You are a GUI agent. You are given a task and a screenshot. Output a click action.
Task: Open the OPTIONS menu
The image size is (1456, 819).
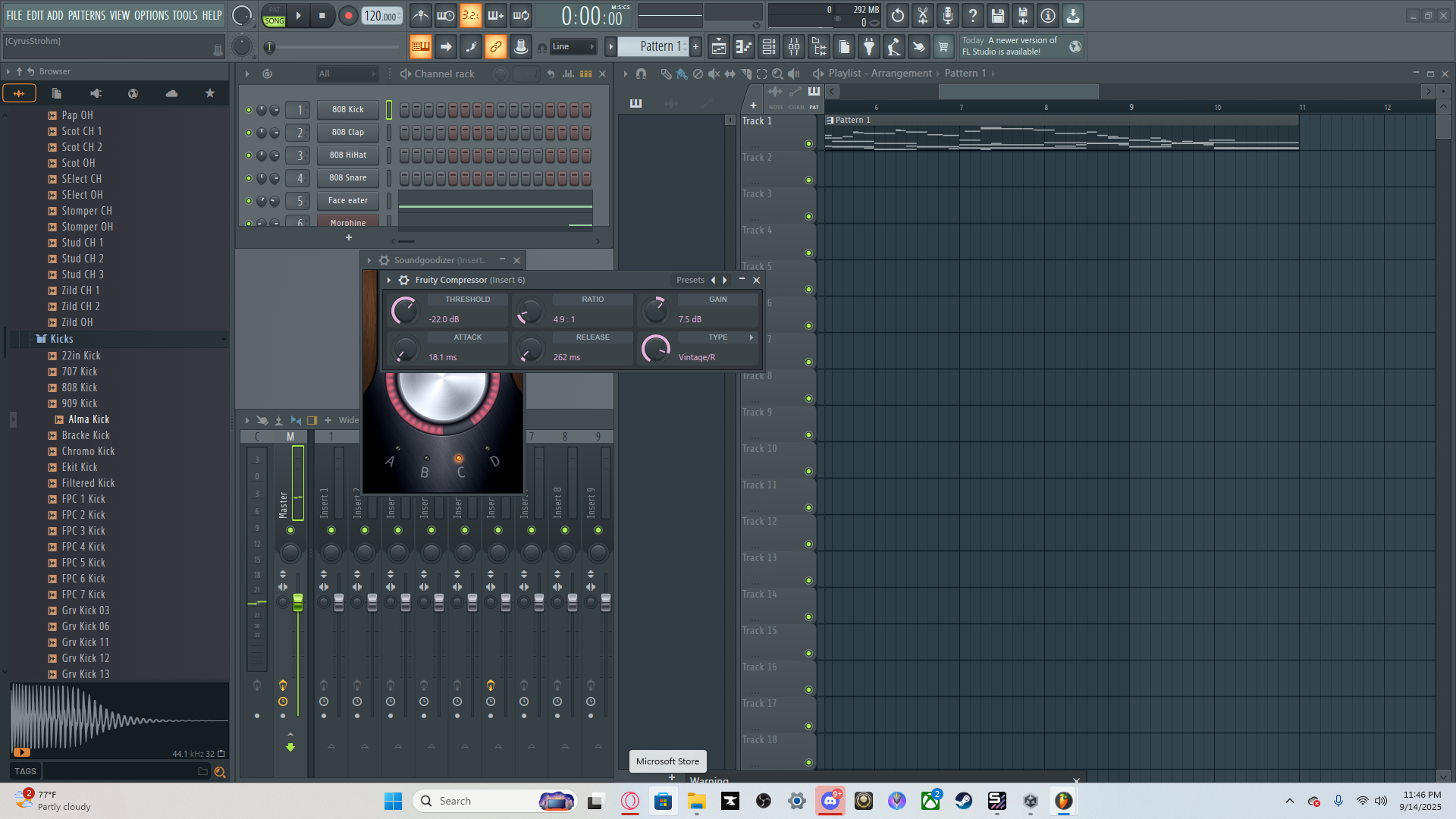click(x=152, y=15)
